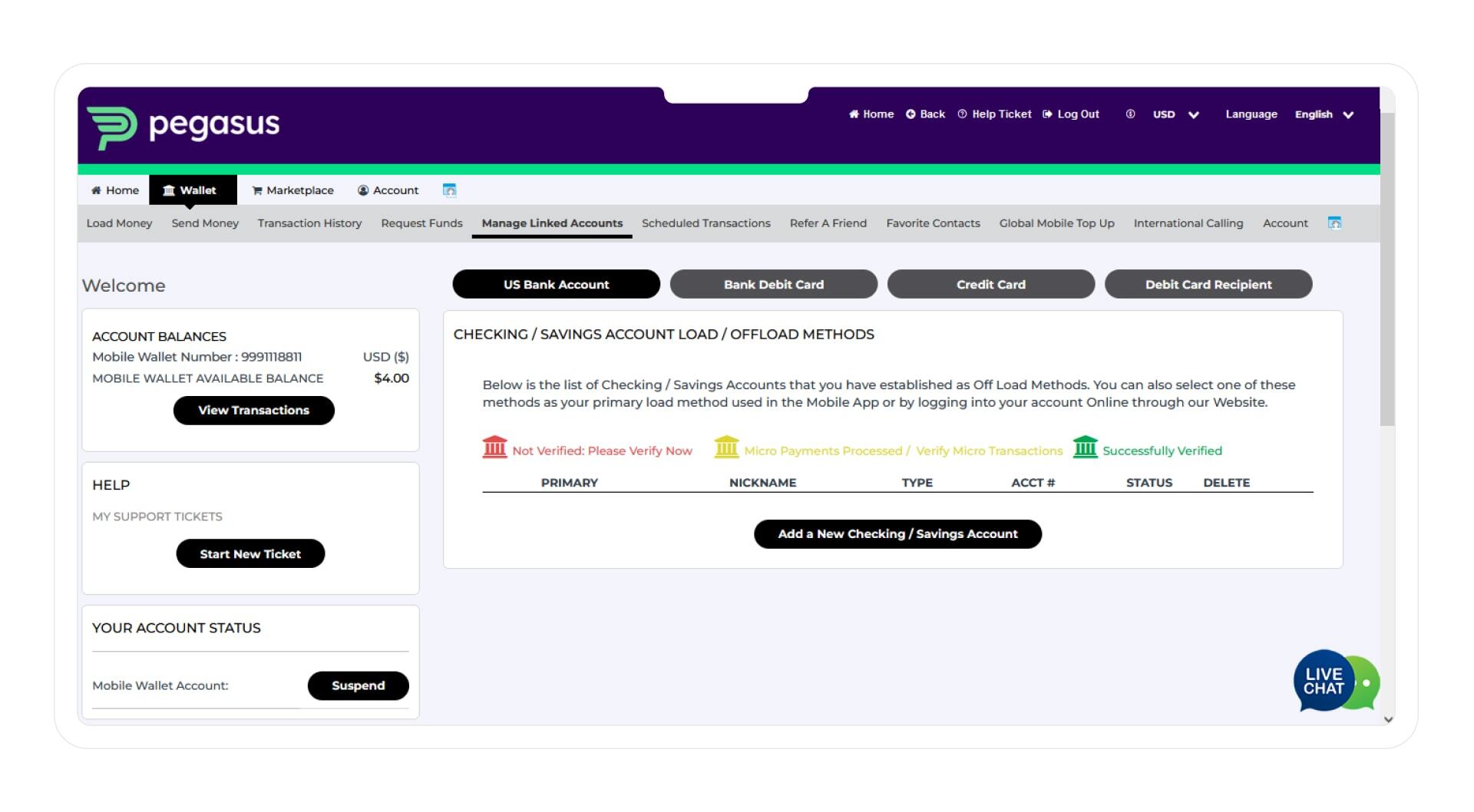
Task: Click Verify Micro Transactions text
Action: click(989, 451)
